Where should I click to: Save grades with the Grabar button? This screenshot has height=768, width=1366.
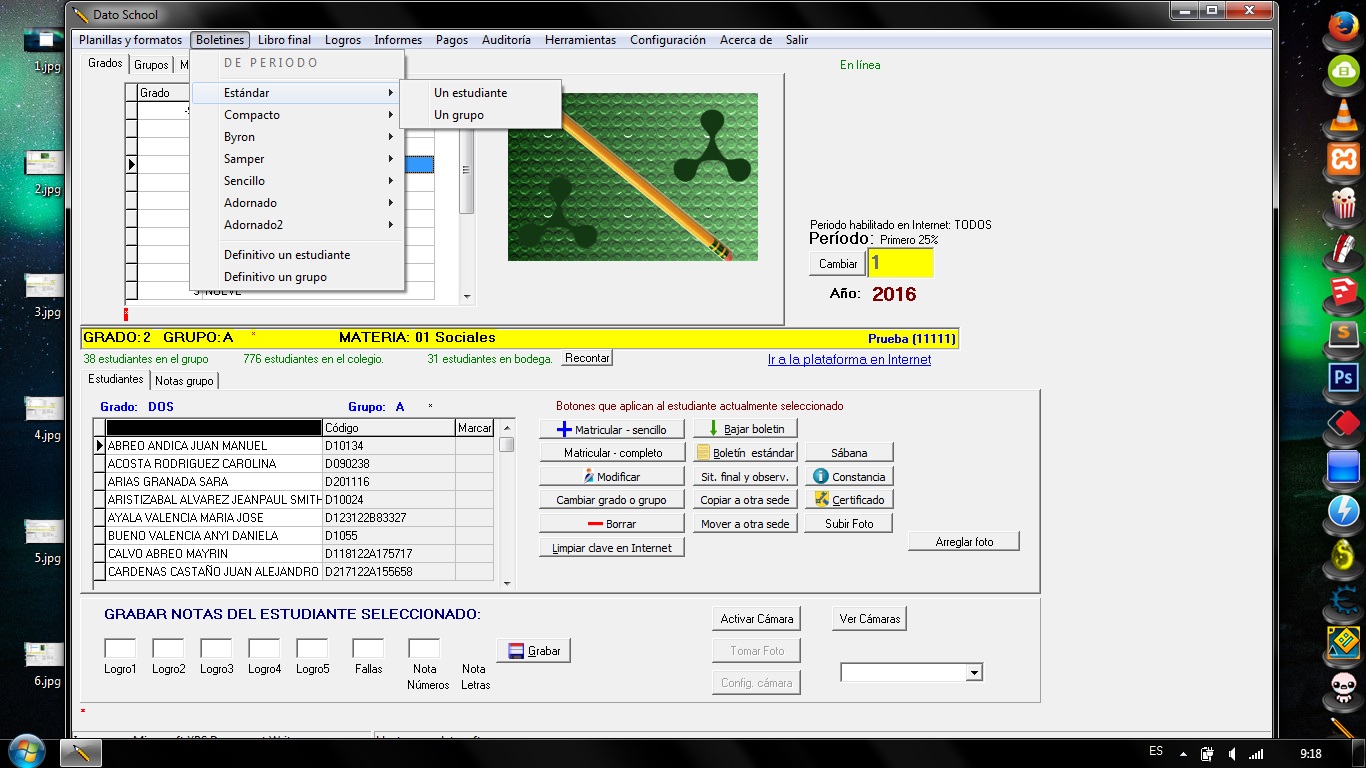pyautogui.click(x=534, y=651)
